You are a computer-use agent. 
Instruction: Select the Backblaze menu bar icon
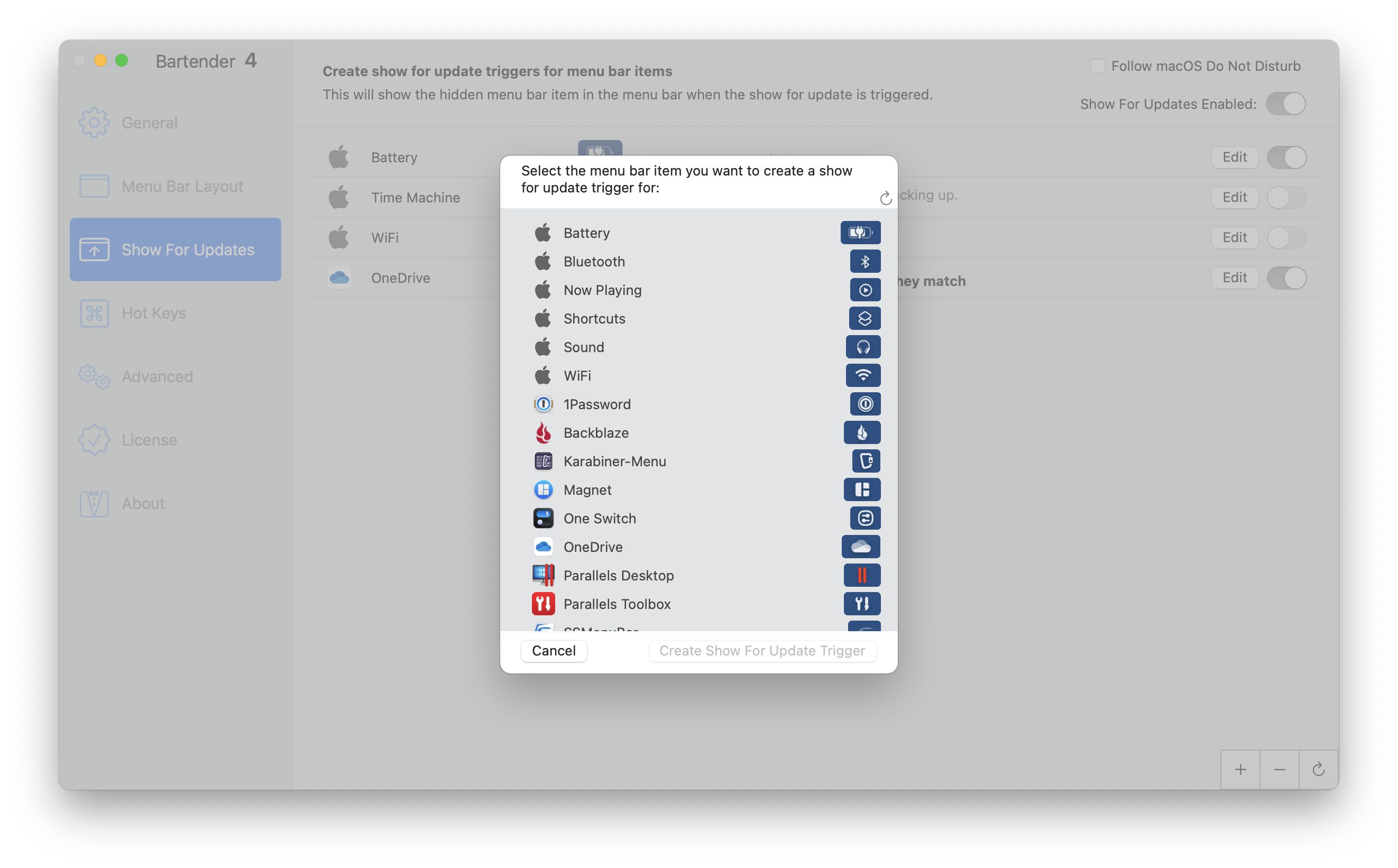(861, 432)
